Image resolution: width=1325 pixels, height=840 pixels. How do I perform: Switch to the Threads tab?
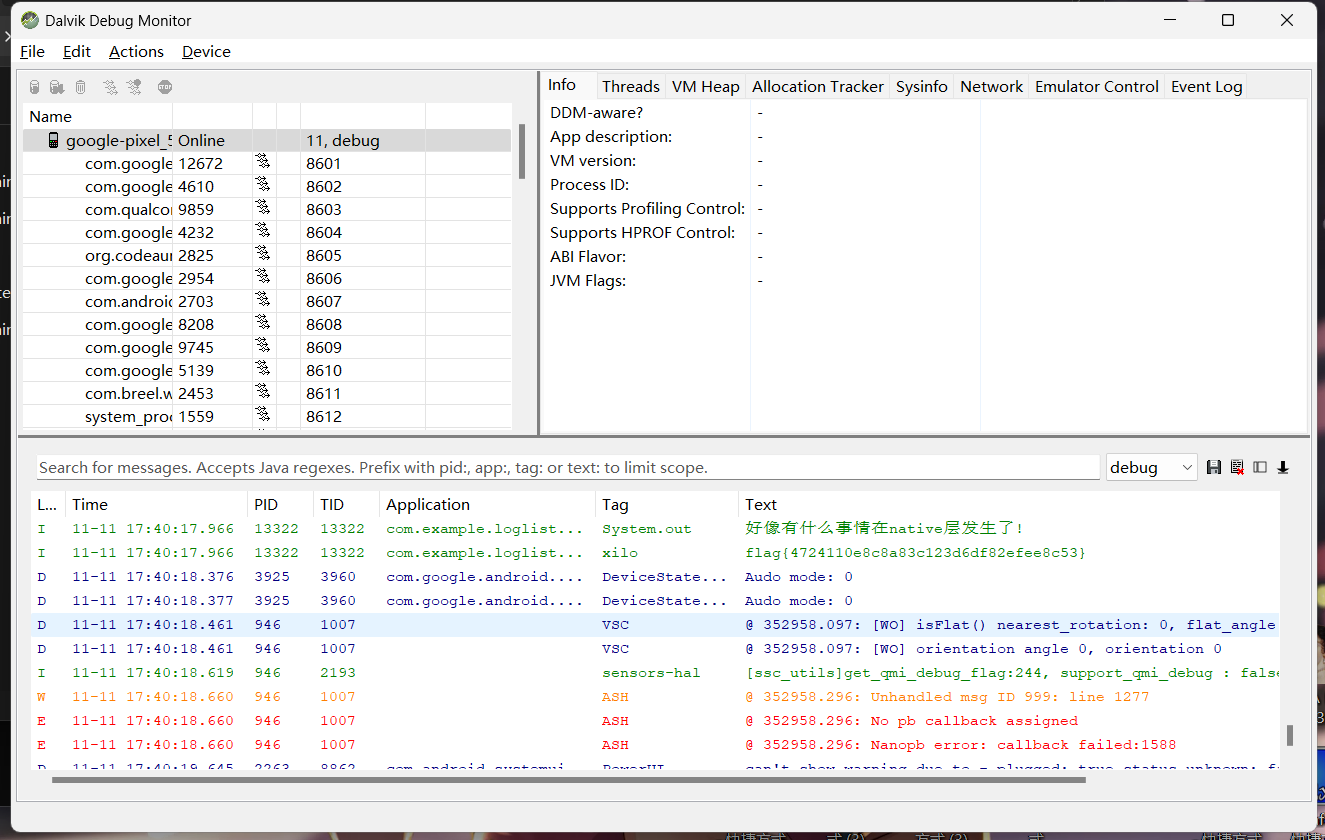click(631, 87)
